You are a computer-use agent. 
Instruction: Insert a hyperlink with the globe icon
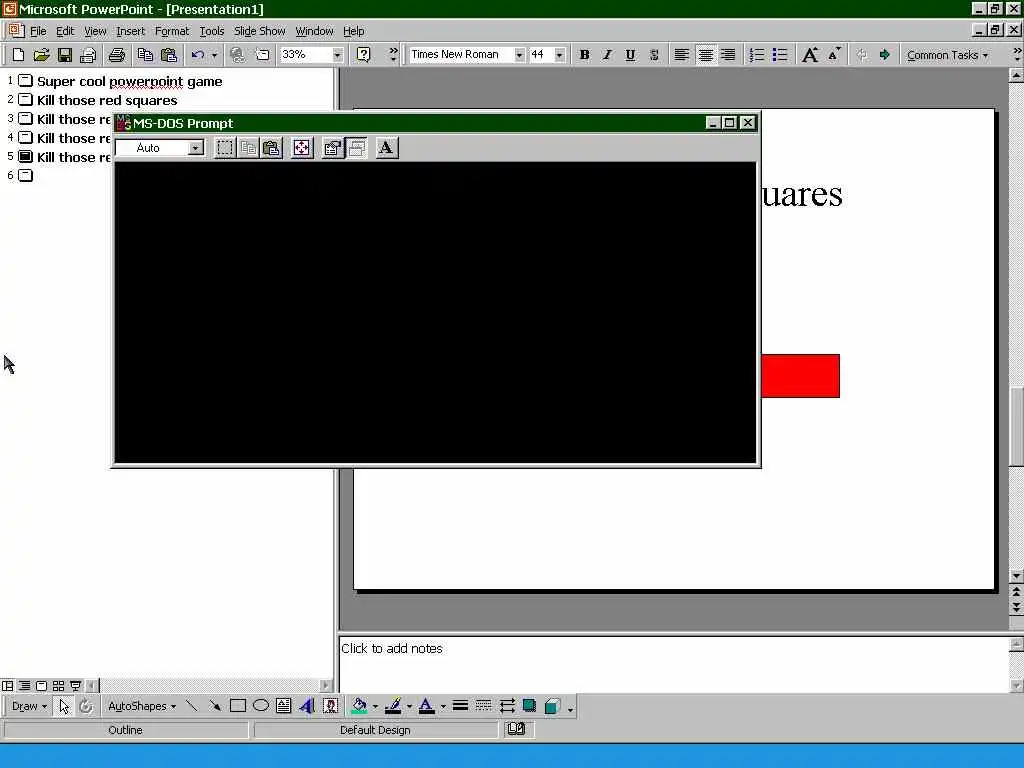pyautogui.click(x=238, y=55)
